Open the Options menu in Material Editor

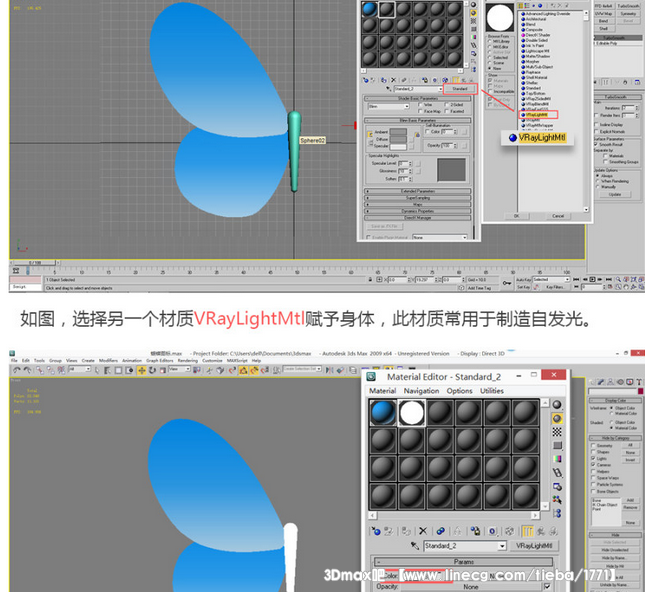point(459,391)
